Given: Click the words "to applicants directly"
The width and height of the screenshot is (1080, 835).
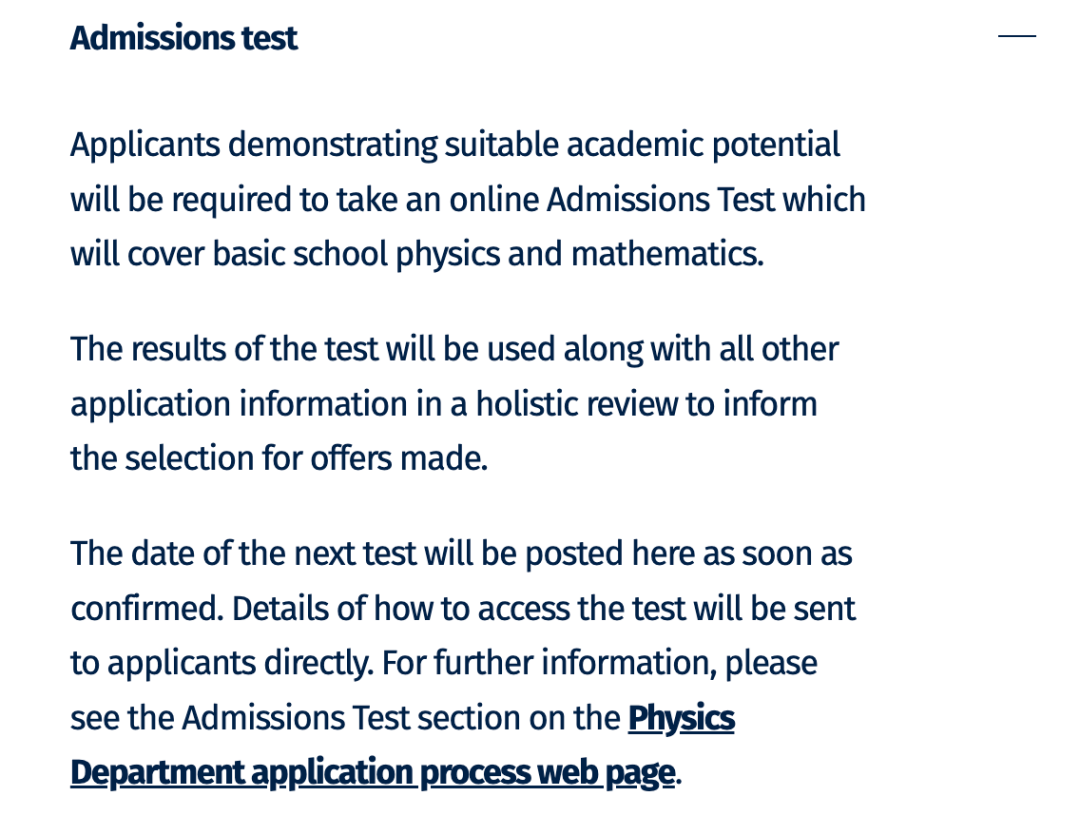Looking at the screenshot, I should click(220, 663).
